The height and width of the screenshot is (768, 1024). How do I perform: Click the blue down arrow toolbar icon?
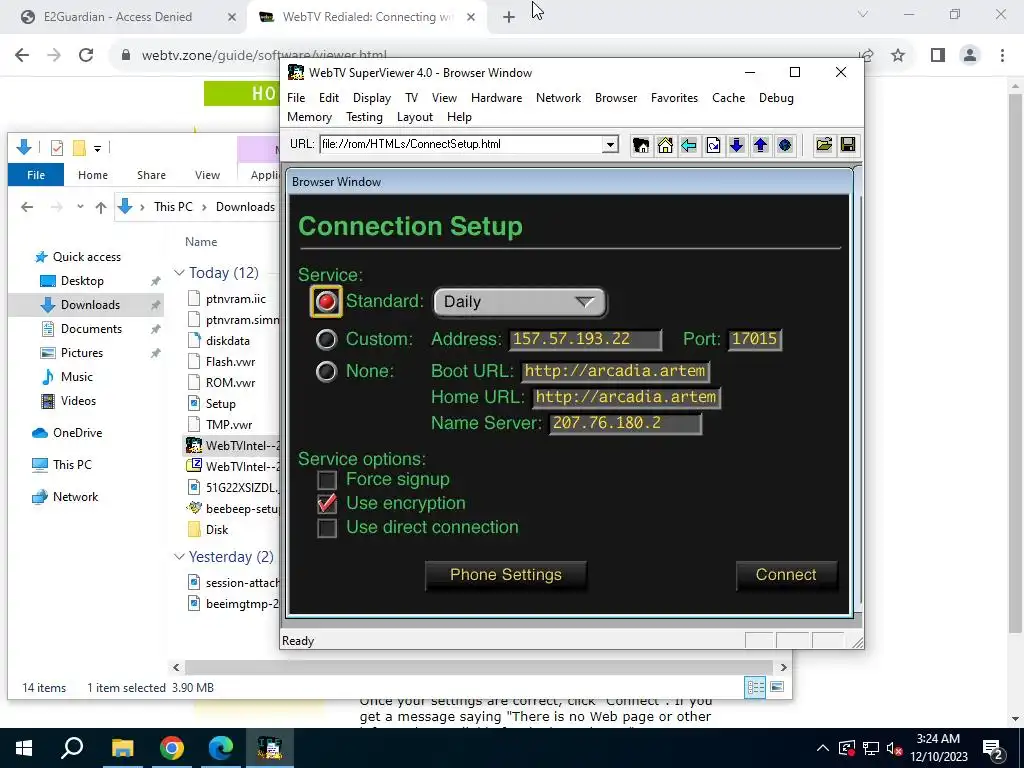coord(737,145)
